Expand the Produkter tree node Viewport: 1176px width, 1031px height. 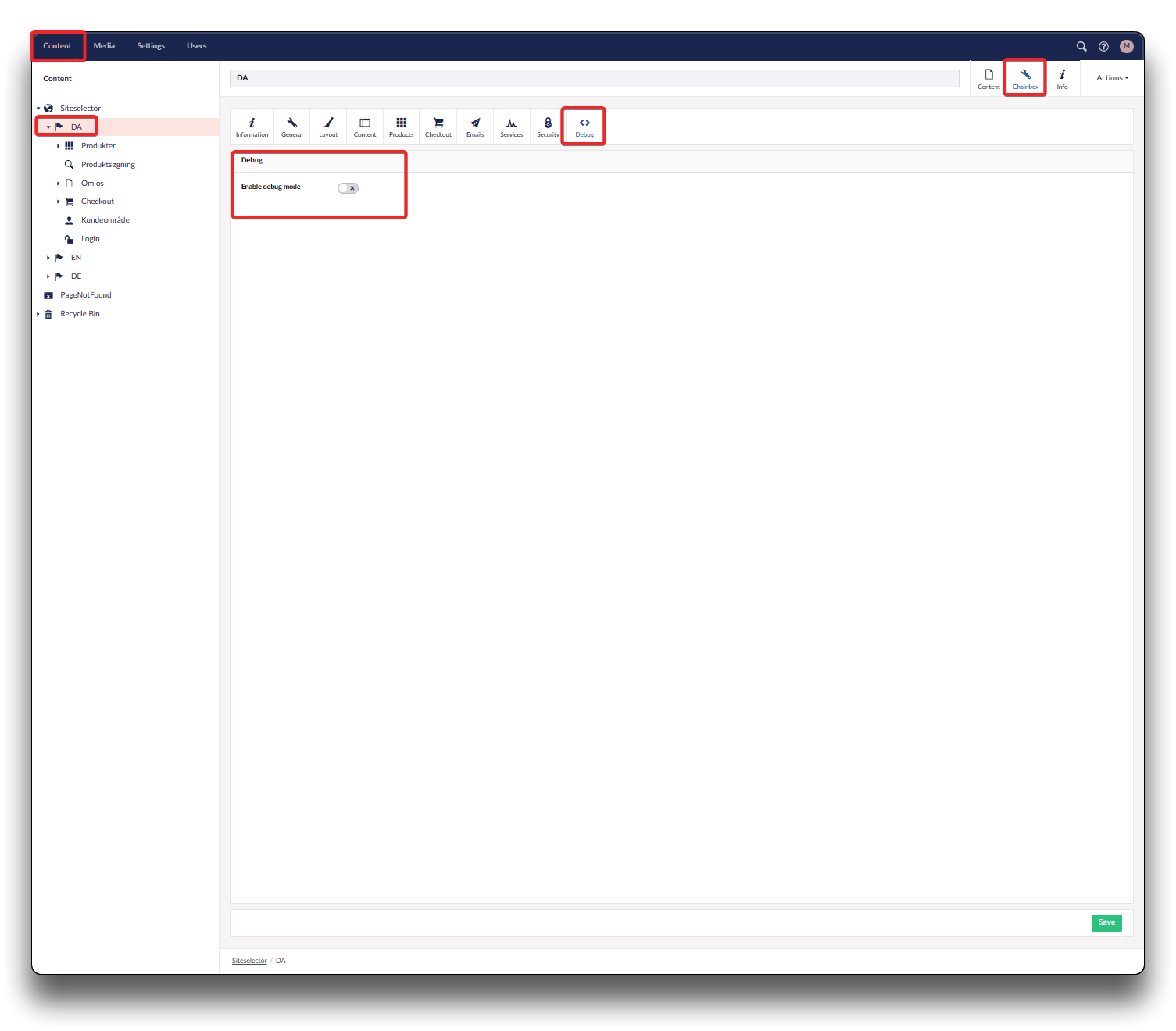[59, 146]
